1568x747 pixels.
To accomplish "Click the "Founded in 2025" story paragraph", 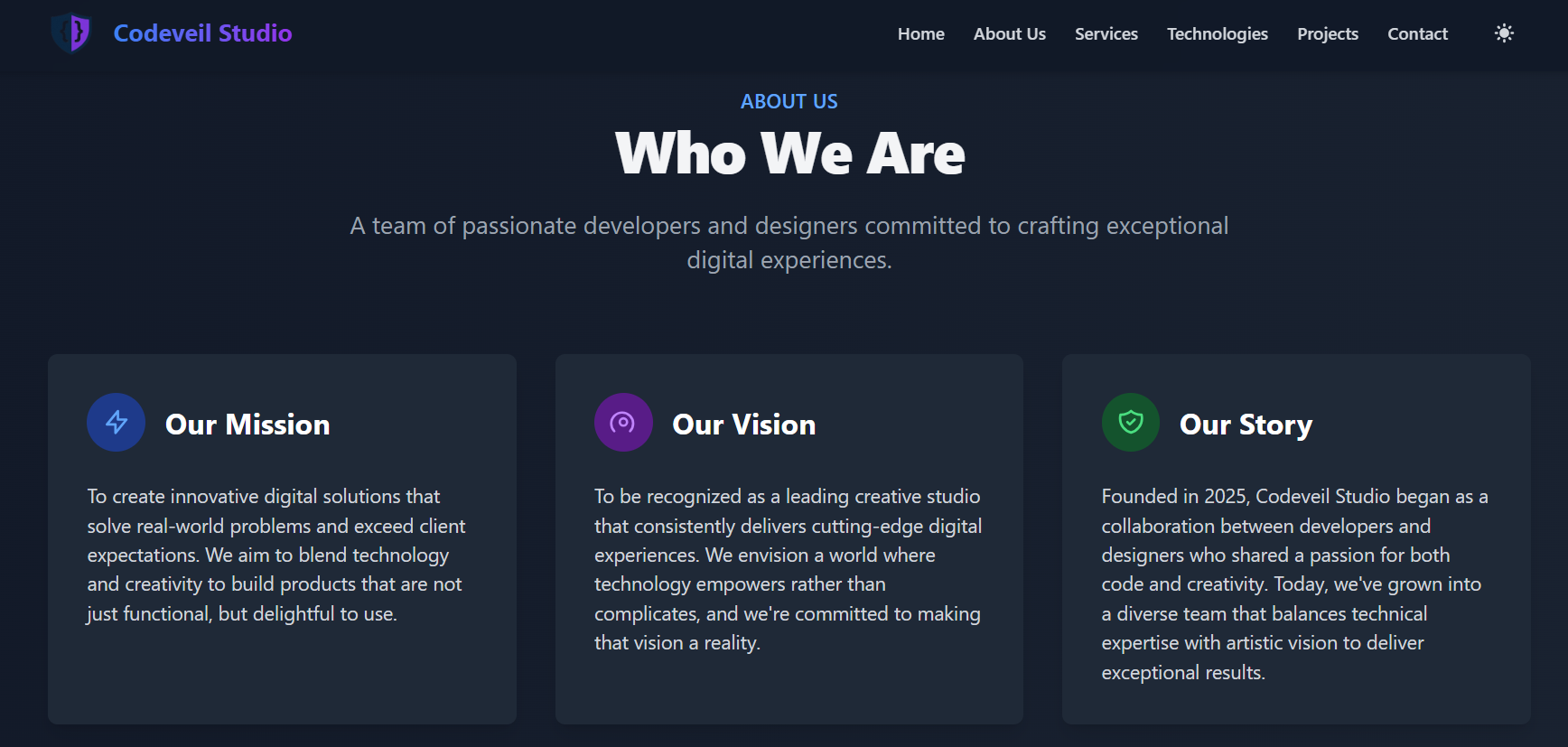I will pos(1293,584).
